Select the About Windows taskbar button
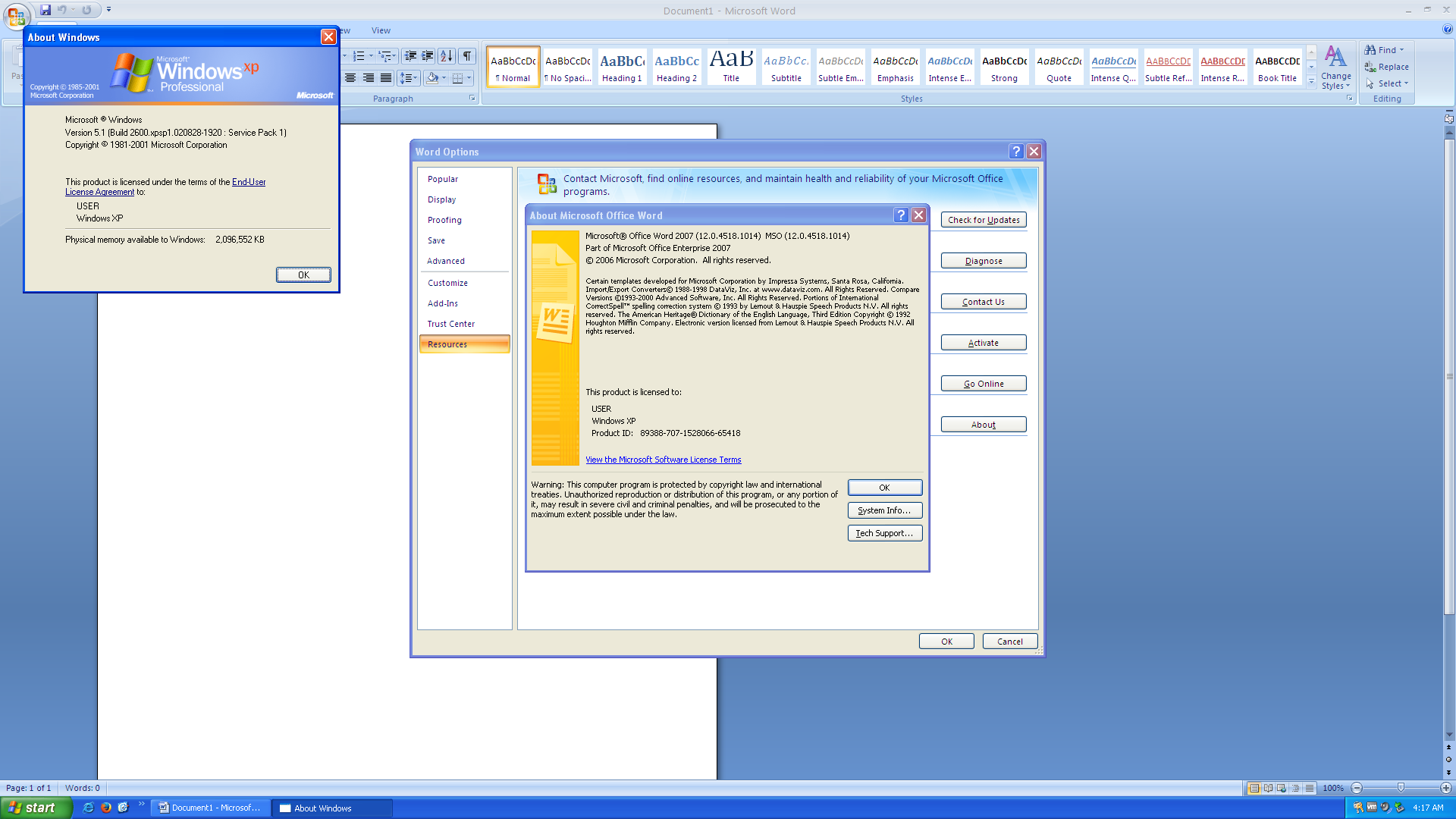The width and height of the screenshot is (1456, 819). click(x=331, y=808)
